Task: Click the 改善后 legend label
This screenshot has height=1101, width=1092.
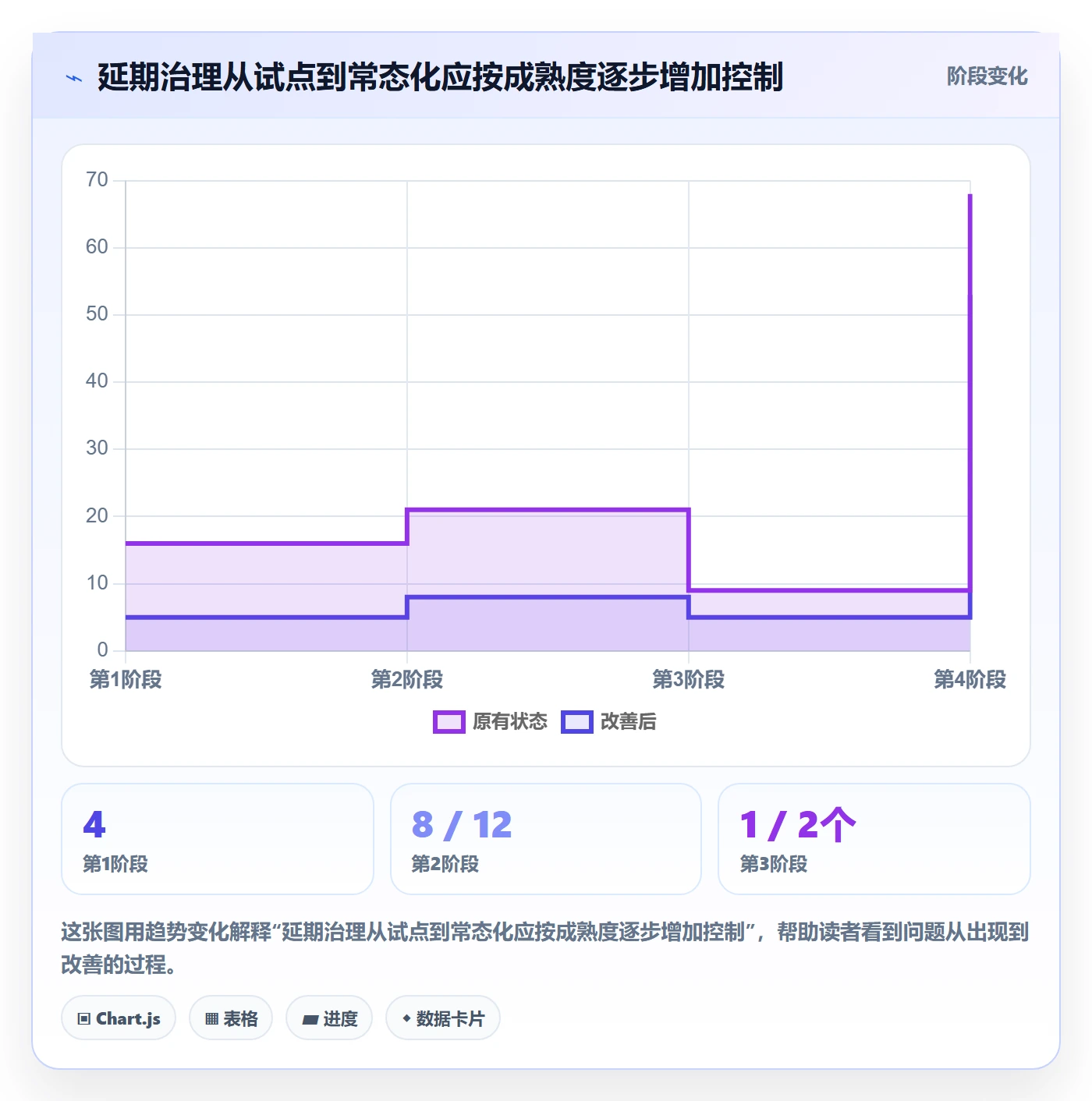Action: pos(629,722)
